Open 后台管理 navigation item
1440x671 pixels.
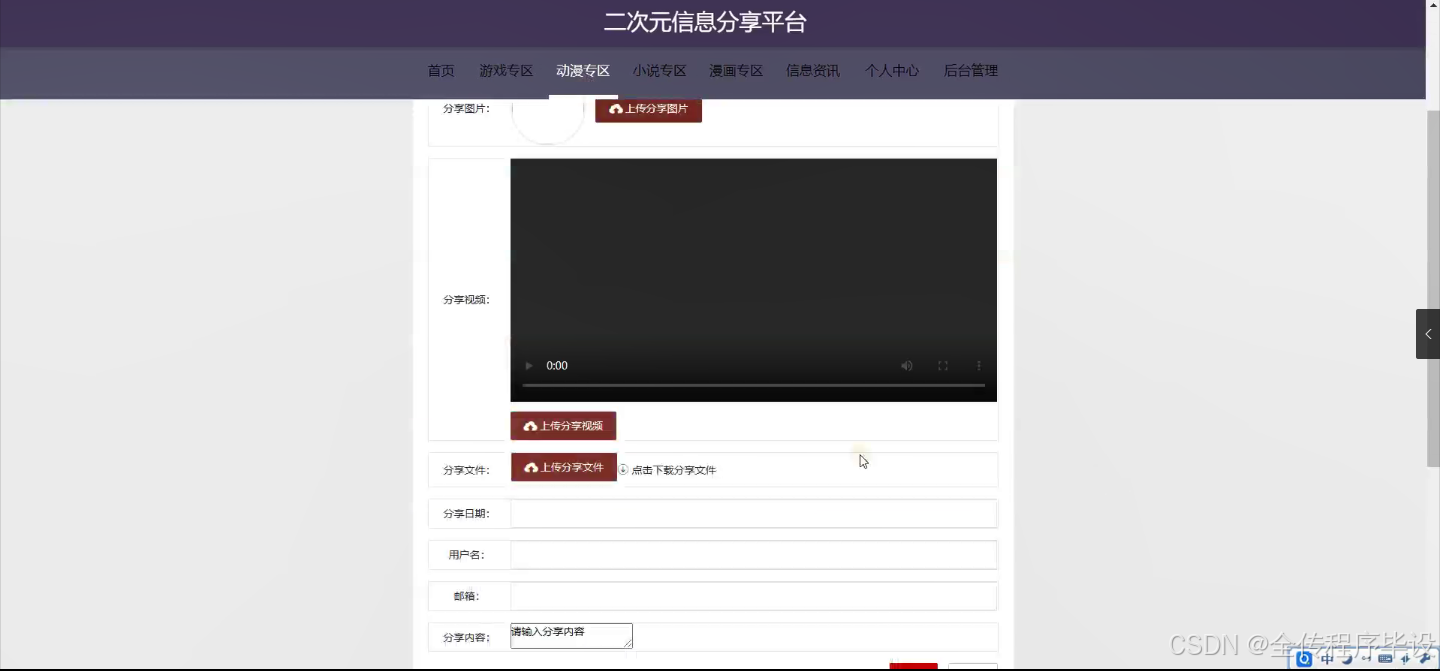click(x=971, y=71)
